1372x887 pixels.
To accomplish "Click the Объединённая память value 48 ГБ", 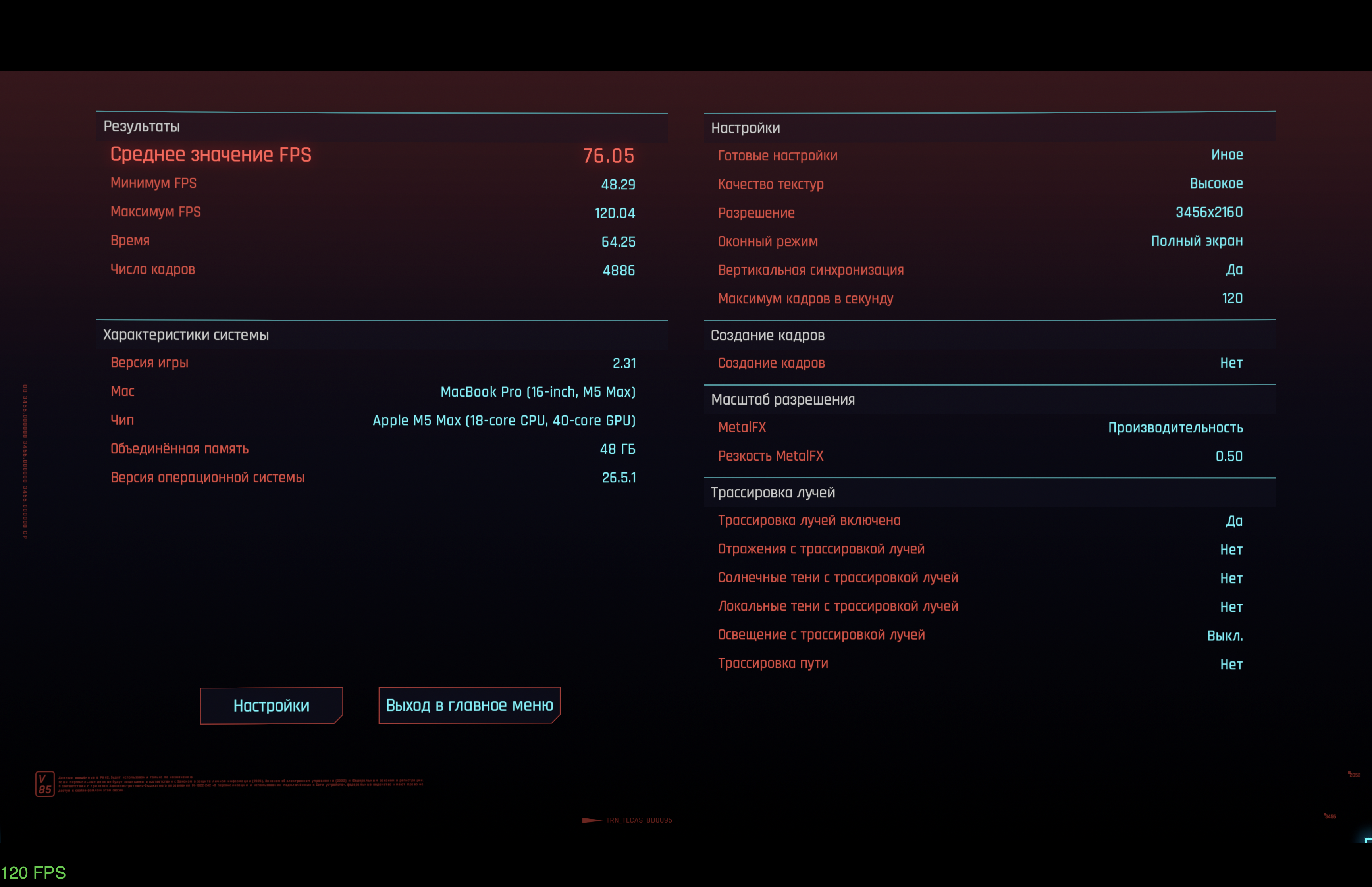I will coord(617,449).
